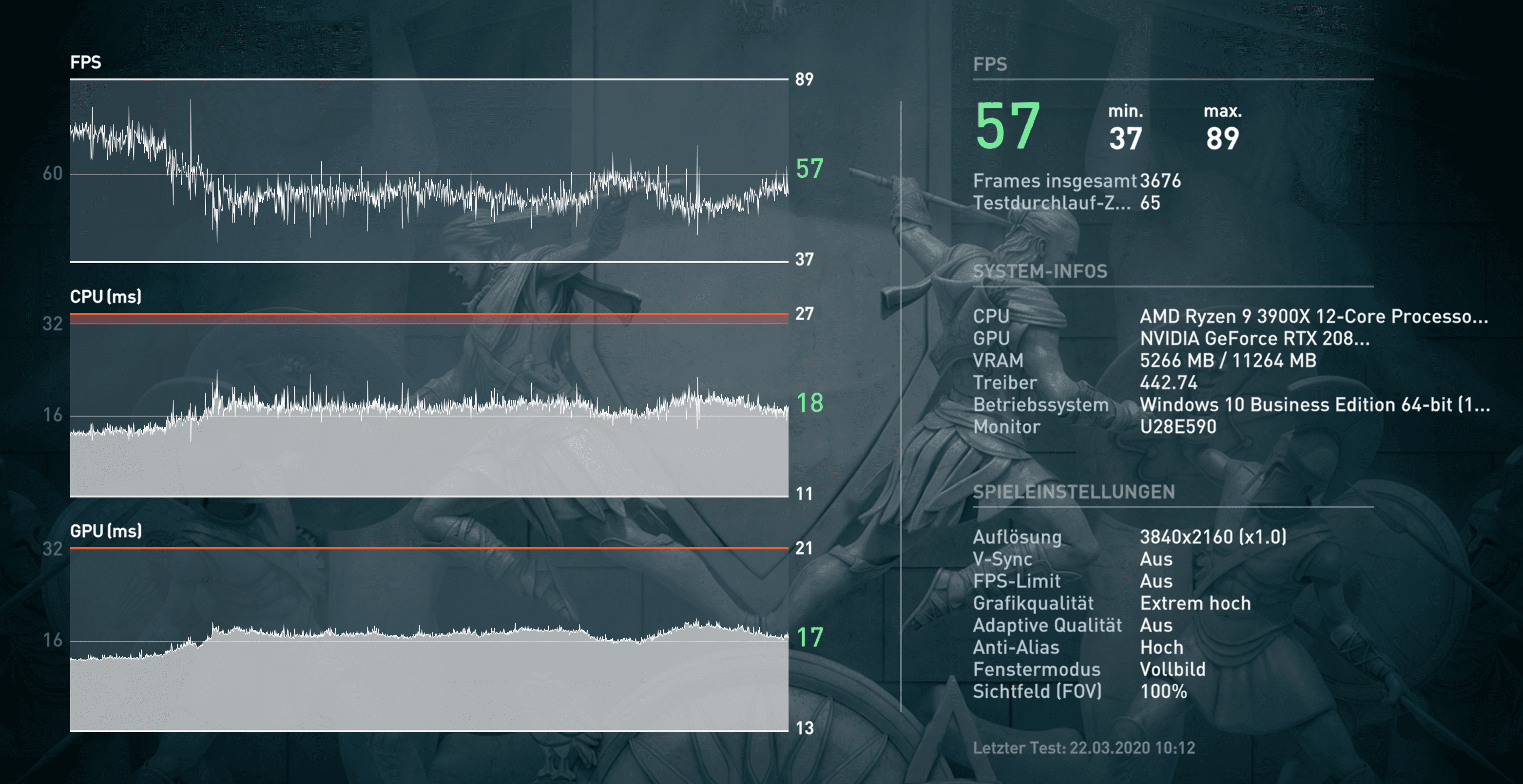Click the NVIDIA GeForce RTX GPU entry
Image resolution: width=1523 pixels, height=784 pixels.
[1254, 338]
